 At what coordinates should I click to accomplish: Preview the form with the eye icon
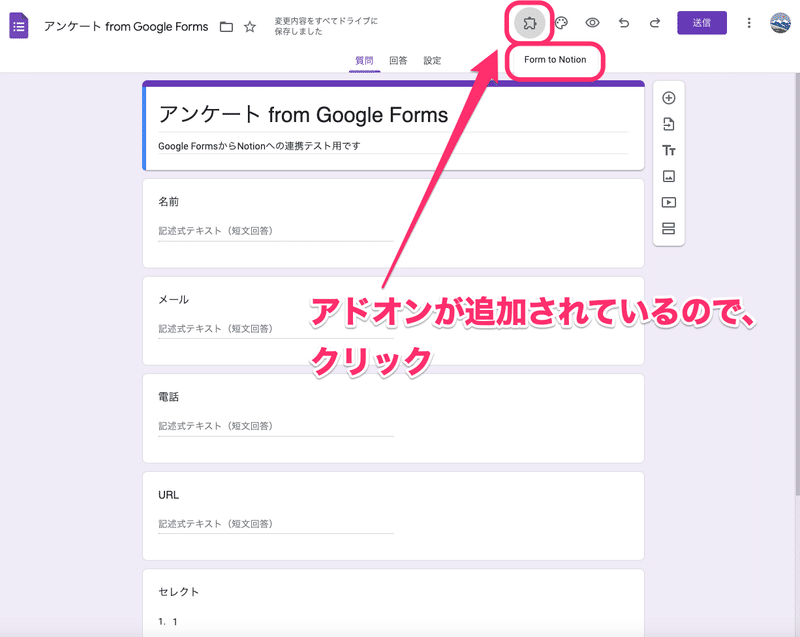592,23
